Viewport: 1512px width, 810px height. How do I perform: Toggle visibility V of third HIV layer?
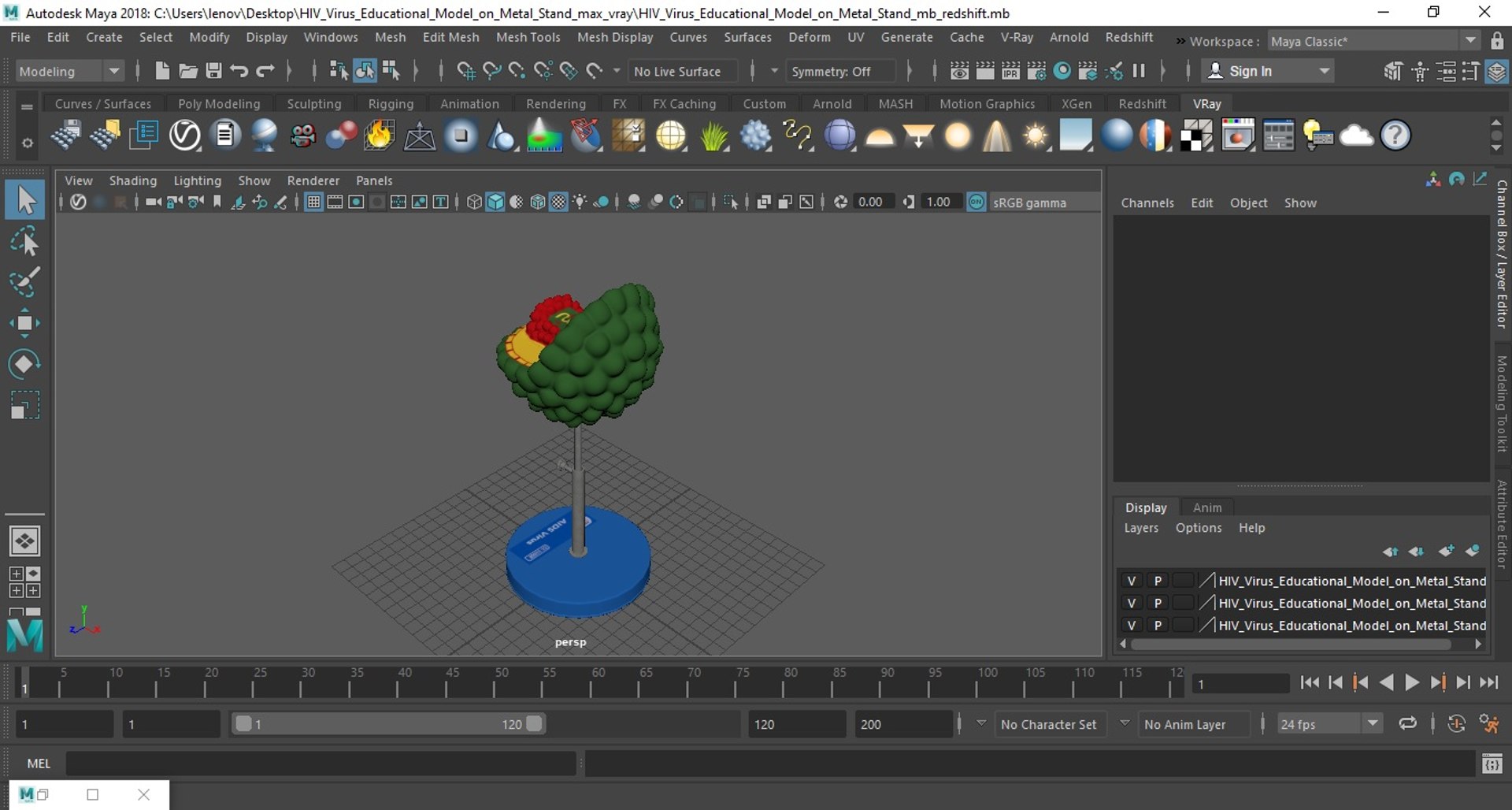[1132, 625]
